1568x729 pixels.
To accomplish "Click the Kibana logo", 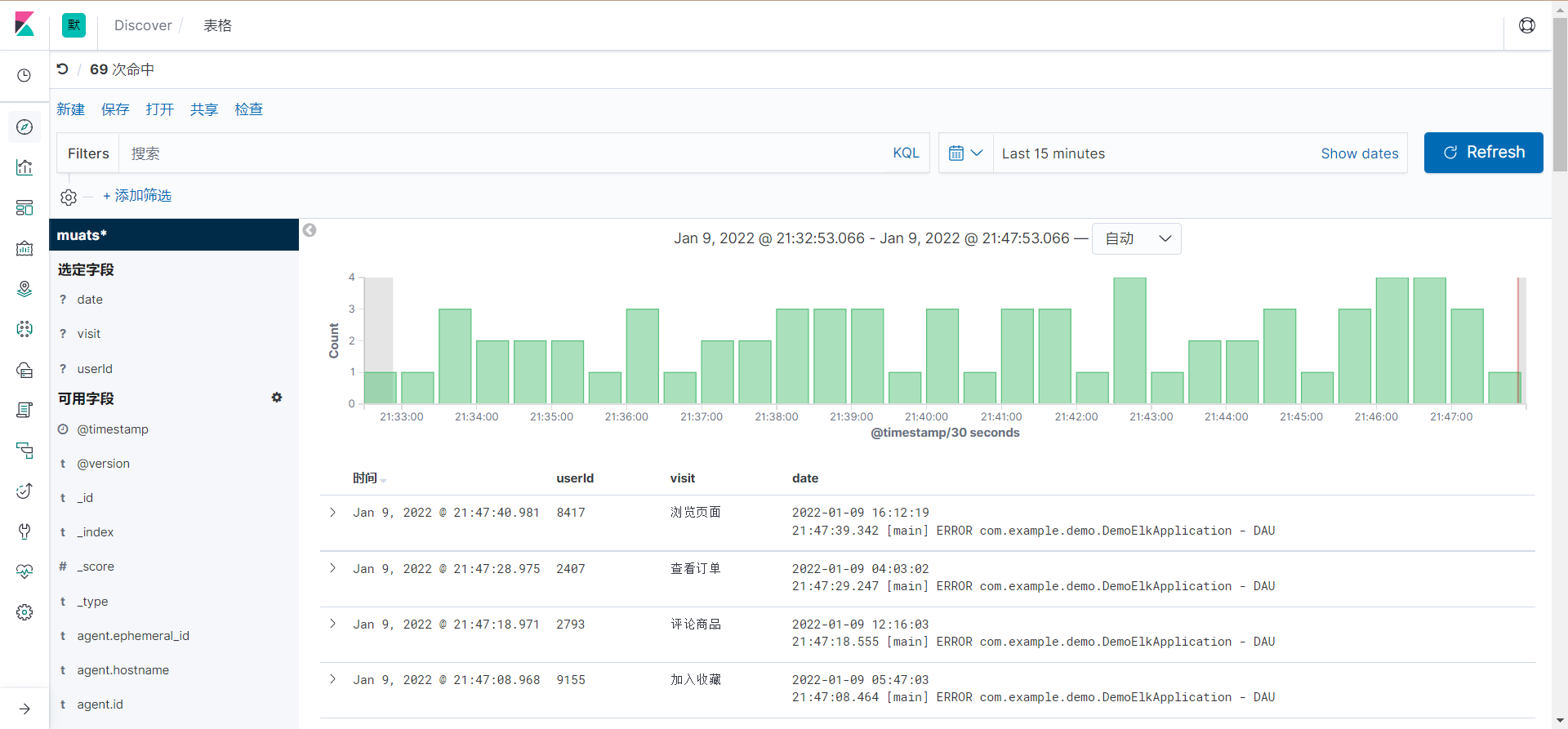I will 24,24.
